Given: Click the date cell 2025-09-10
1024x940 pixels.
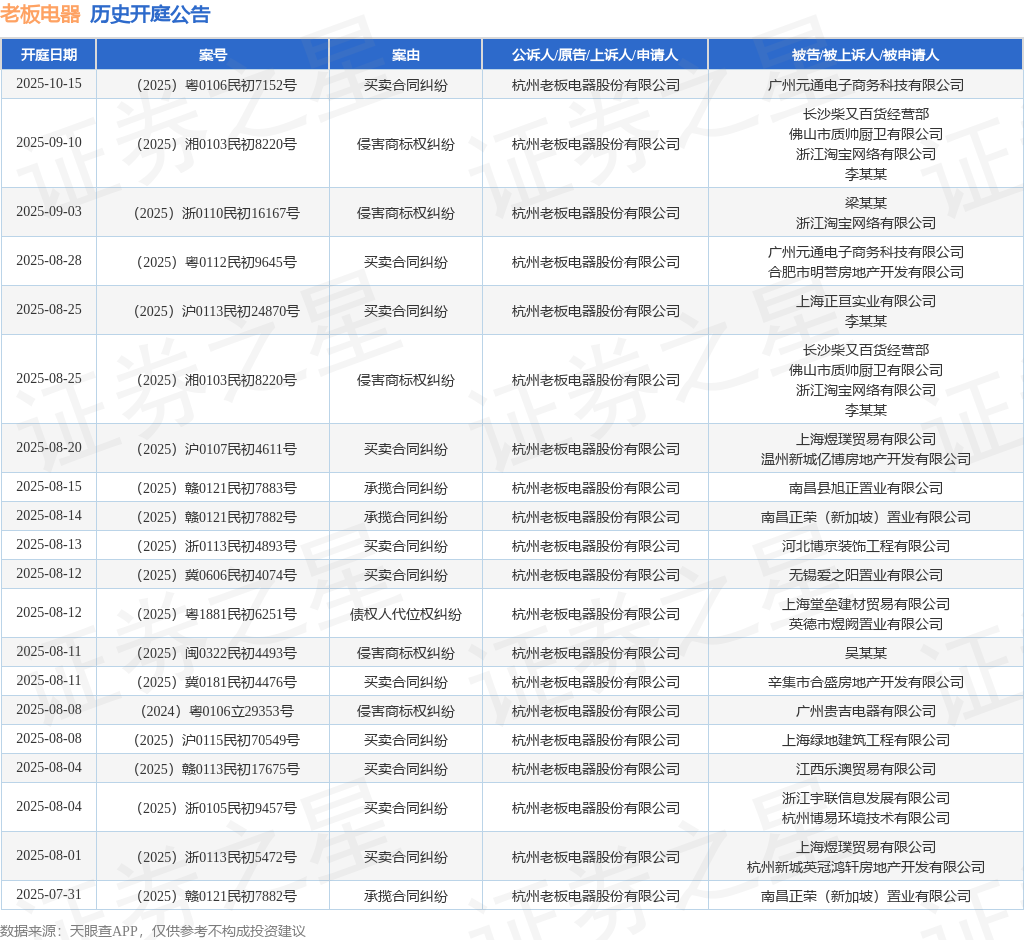Looking at the screenshot, I should [49, 142].
